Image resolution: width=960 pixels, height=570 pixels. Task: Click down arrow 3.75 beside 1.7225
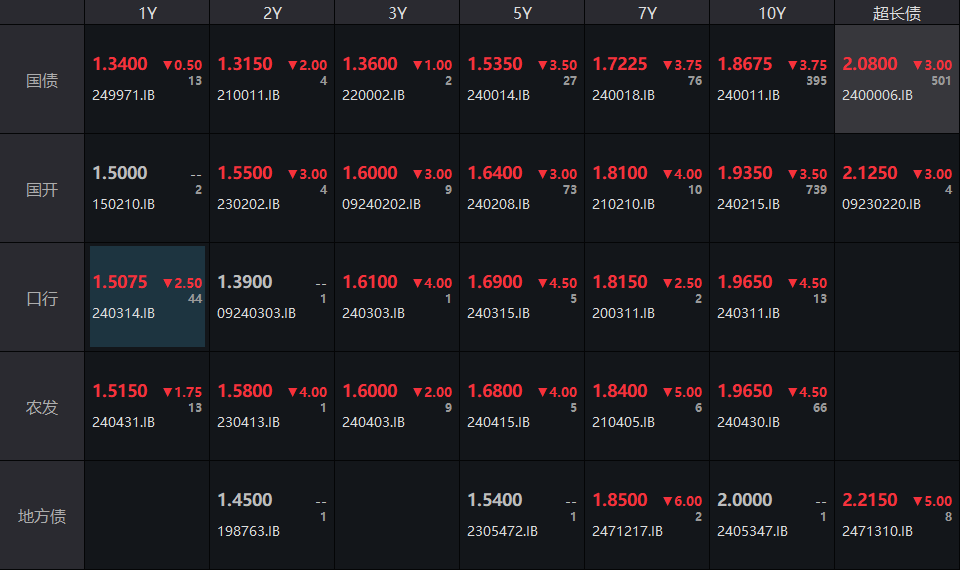(x=682, y=65)
